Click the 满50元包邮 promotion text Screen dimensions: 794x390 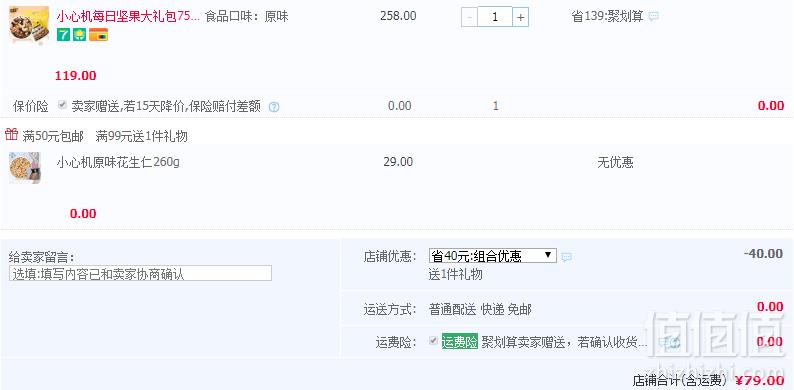(53, 136)
